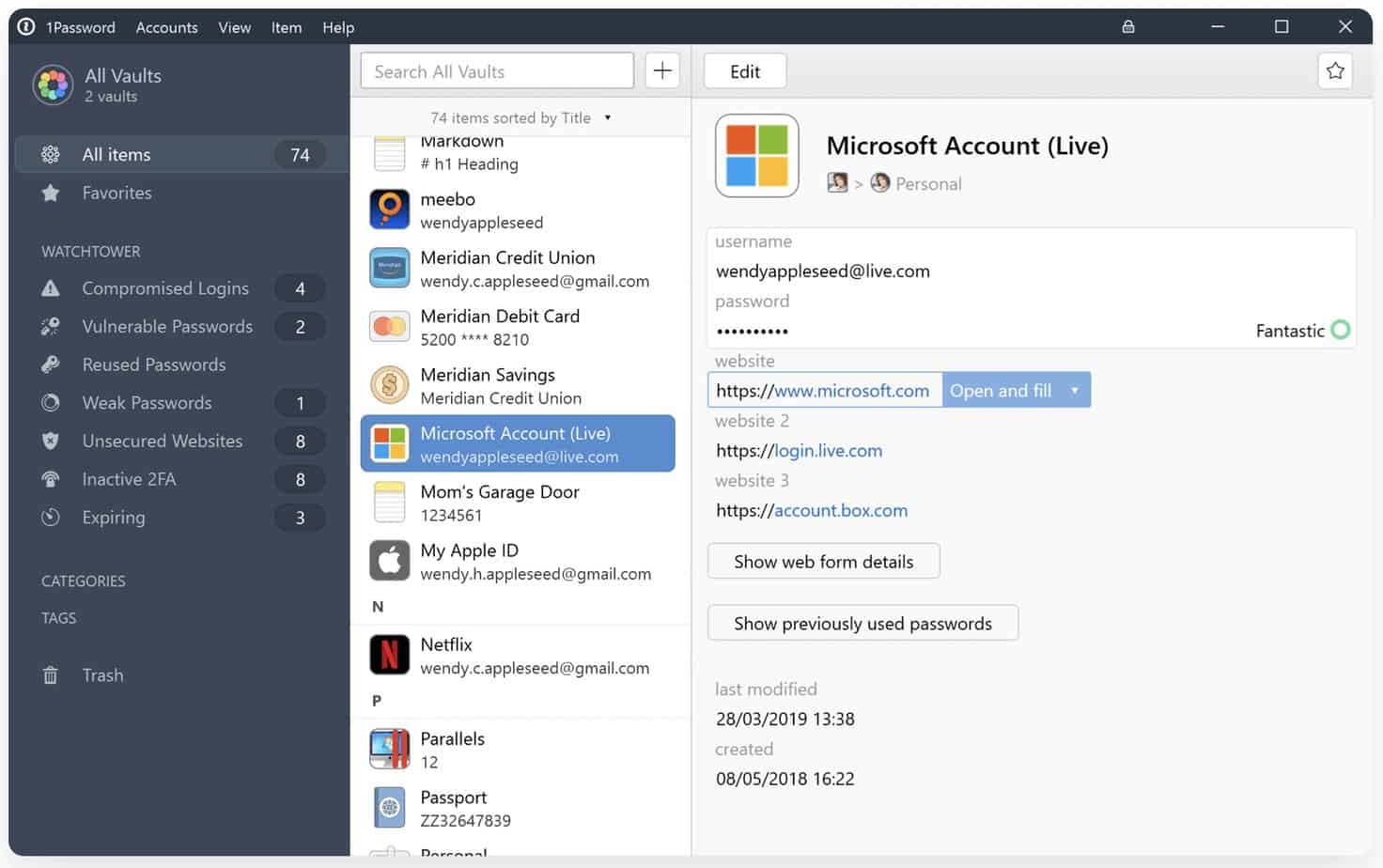Image resolution: width=1383 pixels, height=868 pixels.
Task: Open the login.live.com link
Action: click(x=800, y=451)
